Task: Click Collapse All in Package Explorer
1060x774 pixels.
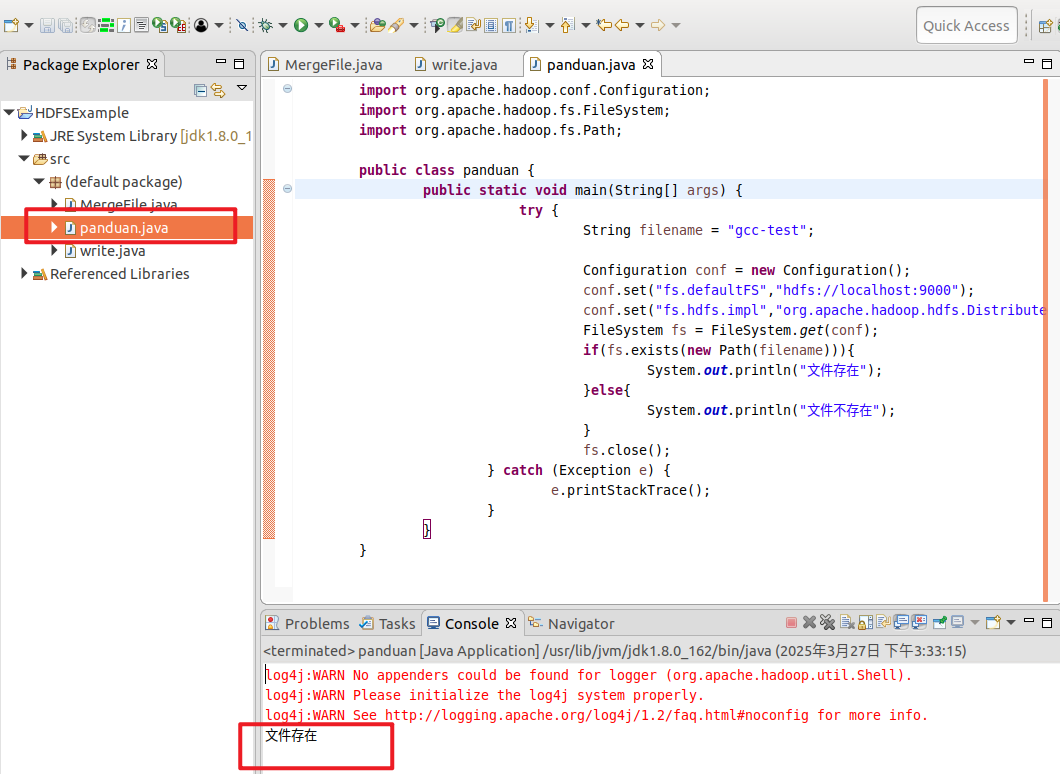Action: click(x=201, y=90)
